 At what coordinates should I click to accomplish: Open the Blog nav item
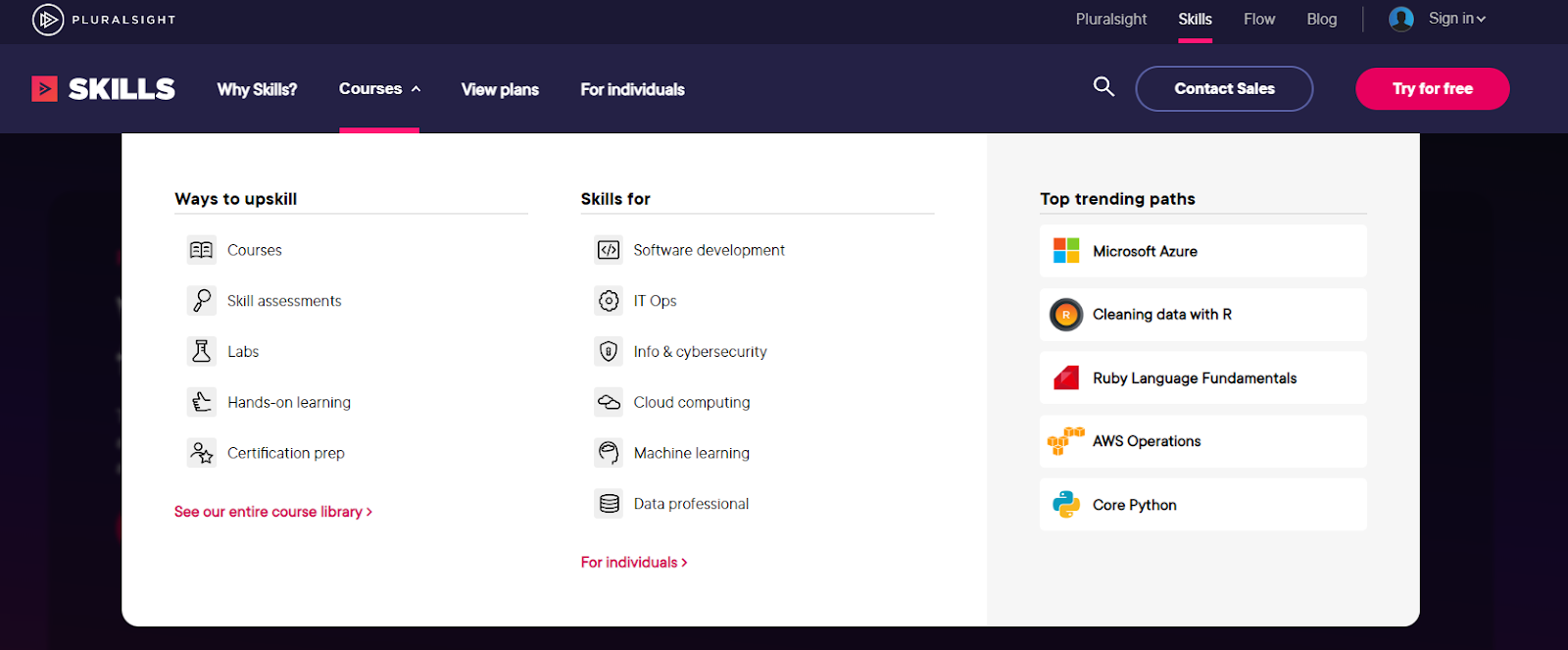click(x=1321, y=19)
